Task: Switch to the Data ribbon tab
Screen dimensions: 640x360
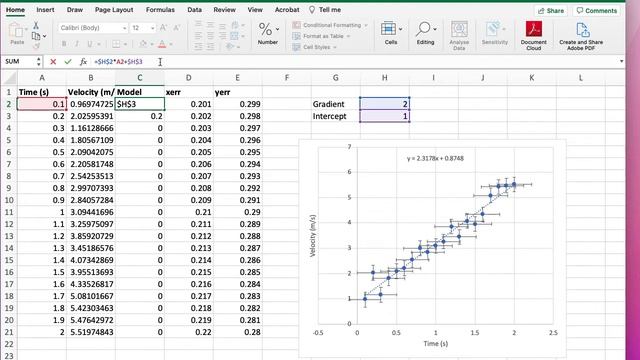Action: tap(194, 10)
